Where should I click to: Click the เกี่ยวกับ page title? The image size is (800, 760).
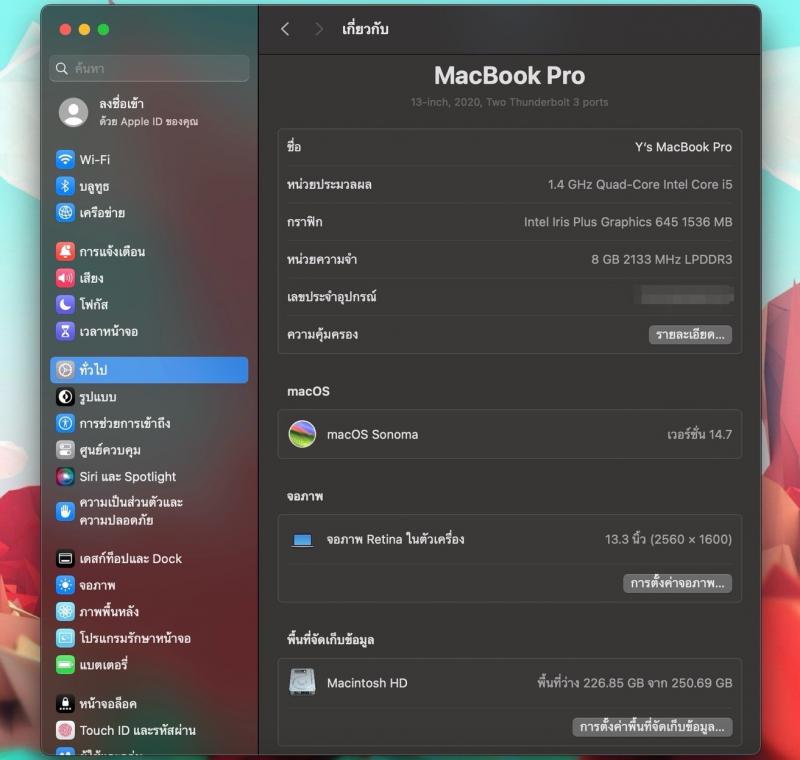click(x=365, y=29)
